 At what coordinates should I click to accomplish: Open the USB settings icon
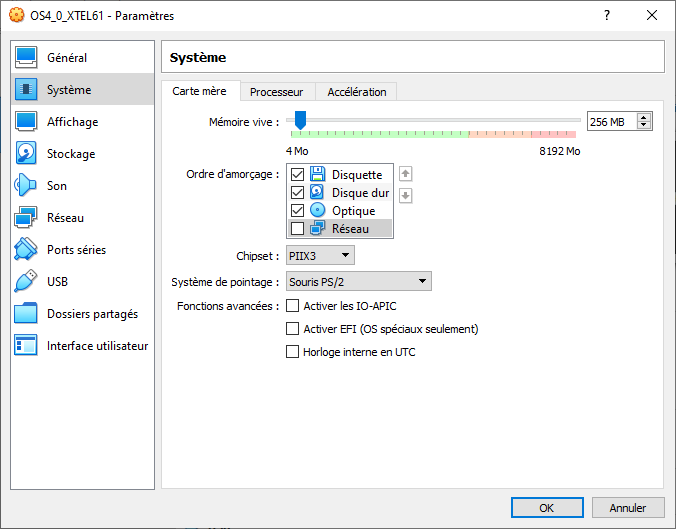pyautogui.click(x=27, y=282)
